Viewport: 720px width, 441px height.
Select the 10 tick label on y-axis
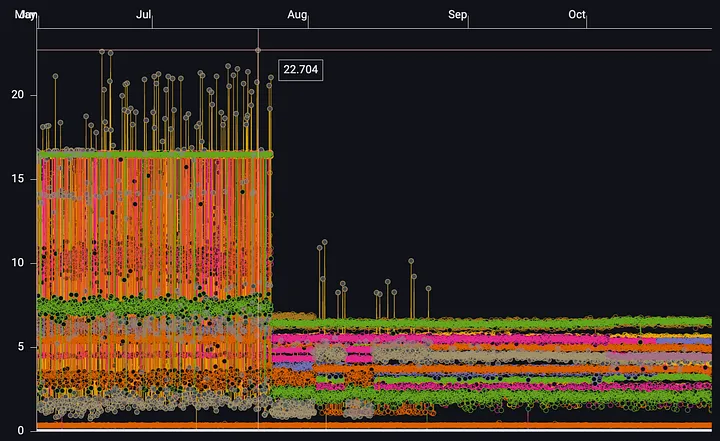(19, 263)
